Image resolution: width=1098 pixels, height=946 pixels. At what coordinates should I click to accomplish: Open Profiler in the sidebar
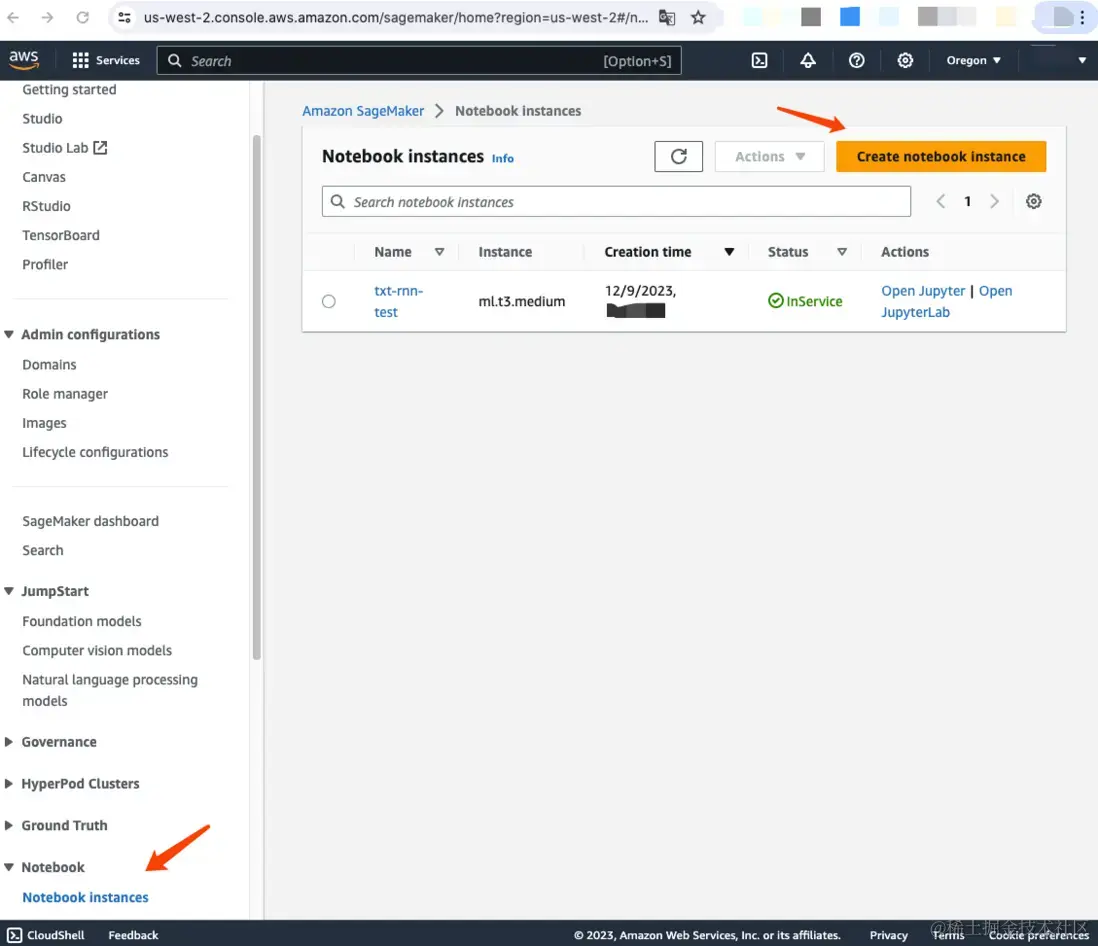point(45,265)
